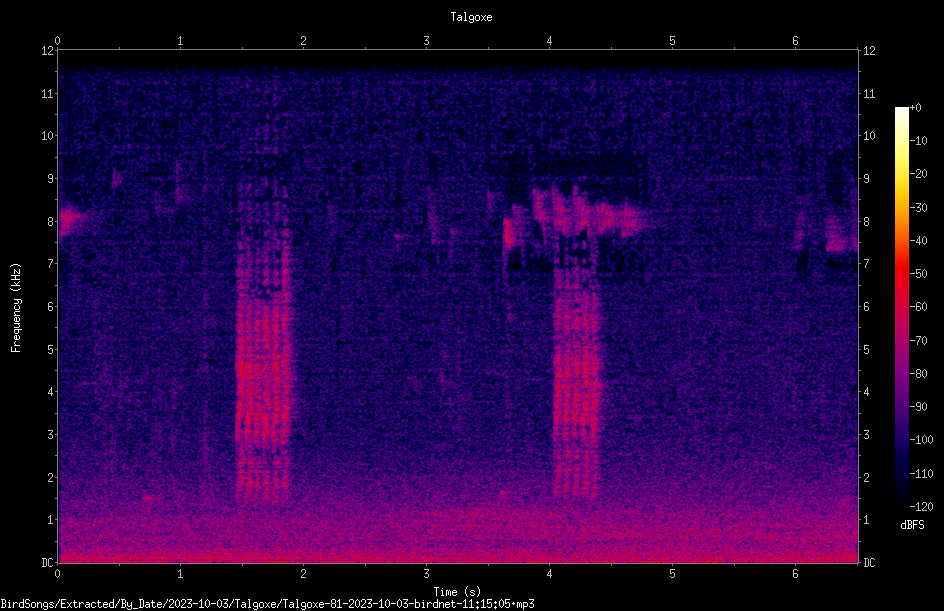The image size is (944, 611).
Task: Click the '3' label on the top time axis
Action: point(426,41)
